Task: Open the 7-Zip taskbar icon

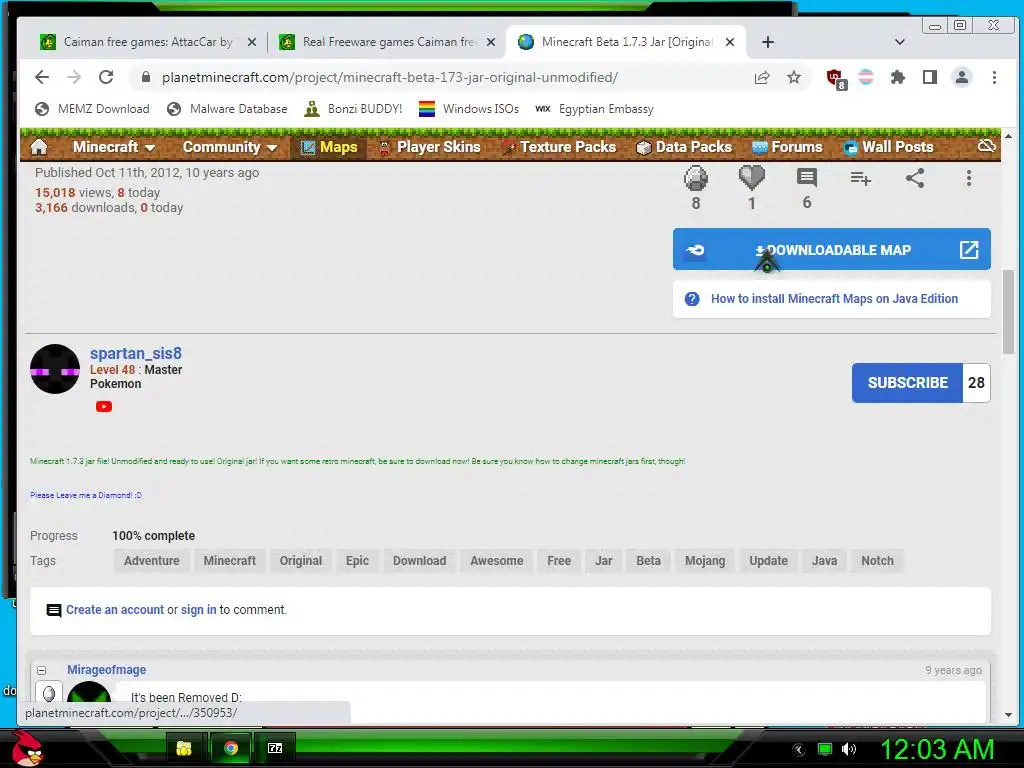Action: pos(275,748)
